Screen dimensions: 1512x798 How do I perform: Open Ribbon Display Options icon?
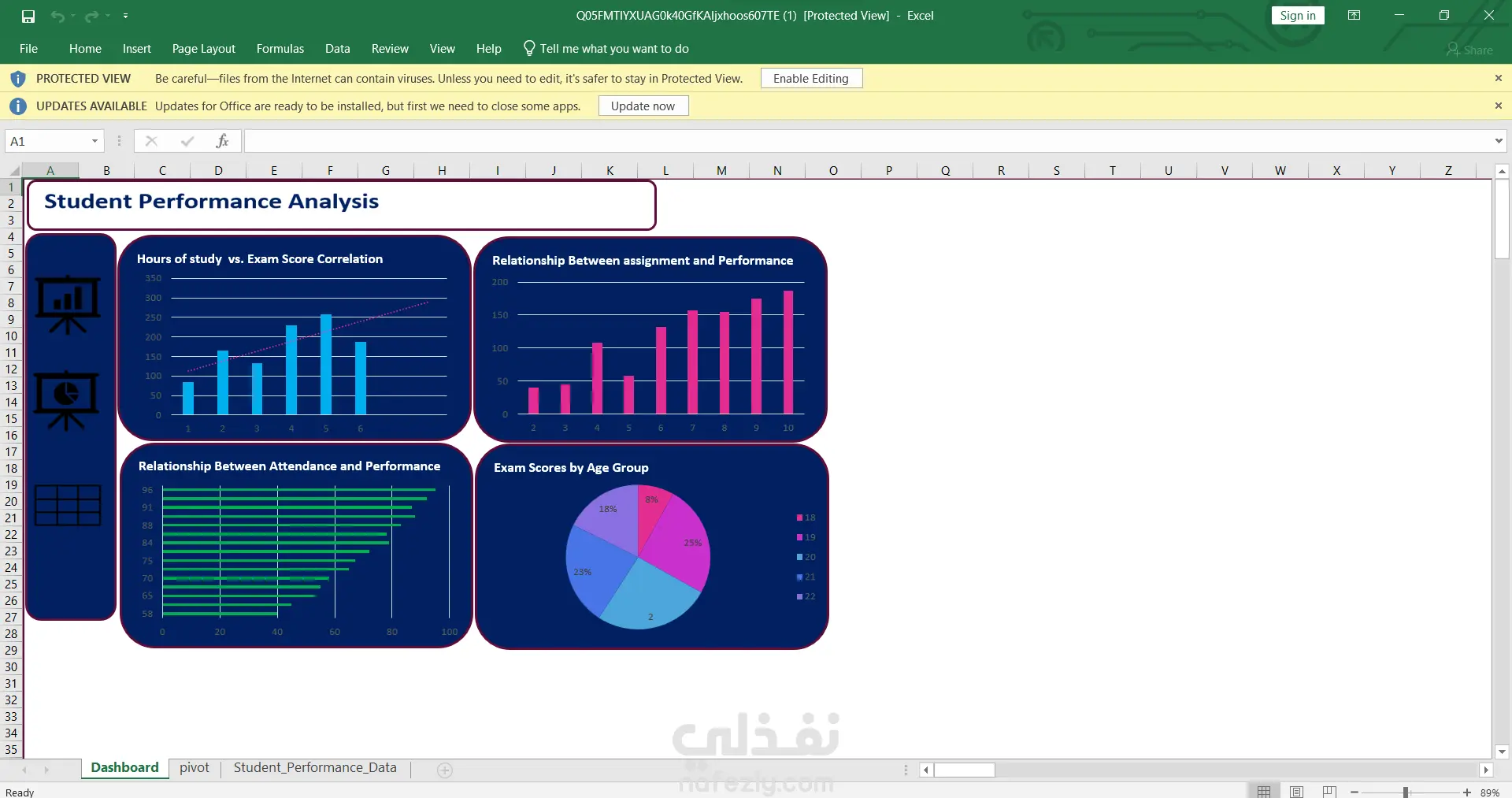(1354, 16)
